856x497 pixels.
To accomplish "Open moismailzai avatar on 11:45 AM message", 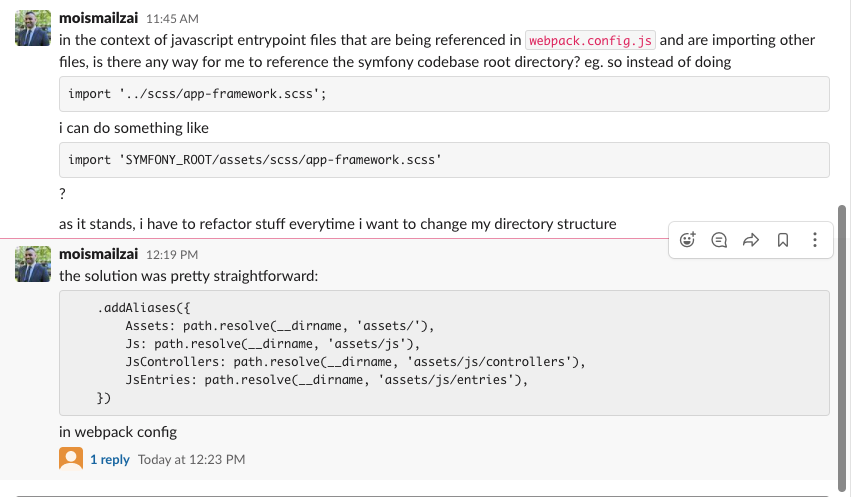I will click(x=33, y=28).
